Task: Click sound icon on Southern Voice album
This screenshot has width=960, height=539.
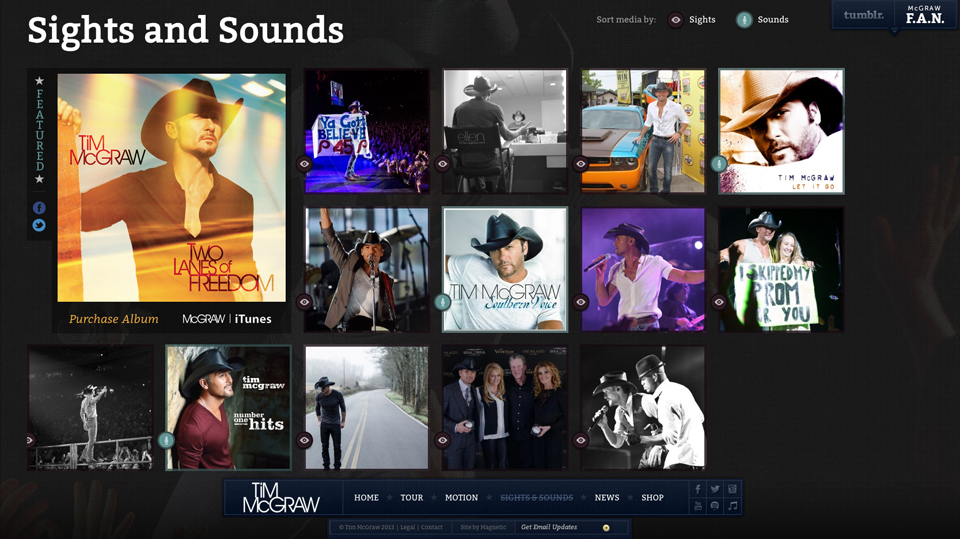Action: [x=442, y=302]
